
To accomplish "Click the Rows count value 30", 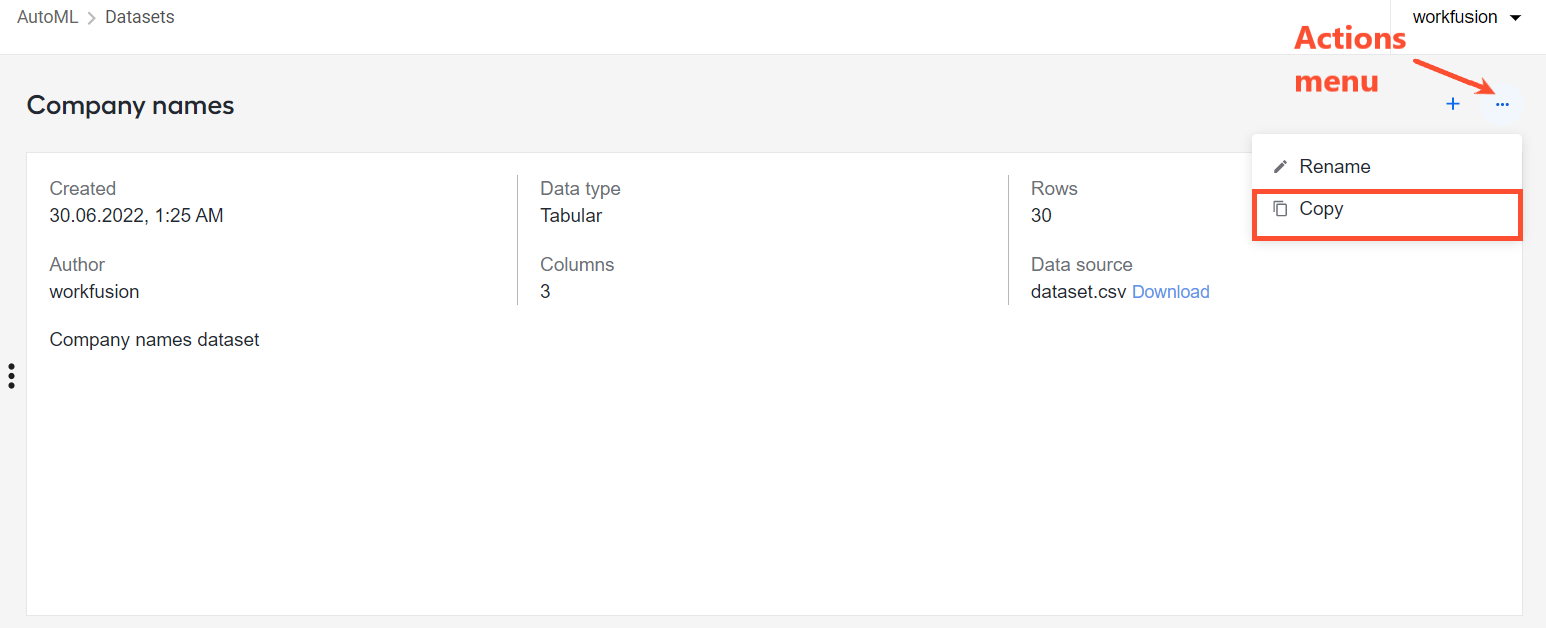I will point(1041,215).
